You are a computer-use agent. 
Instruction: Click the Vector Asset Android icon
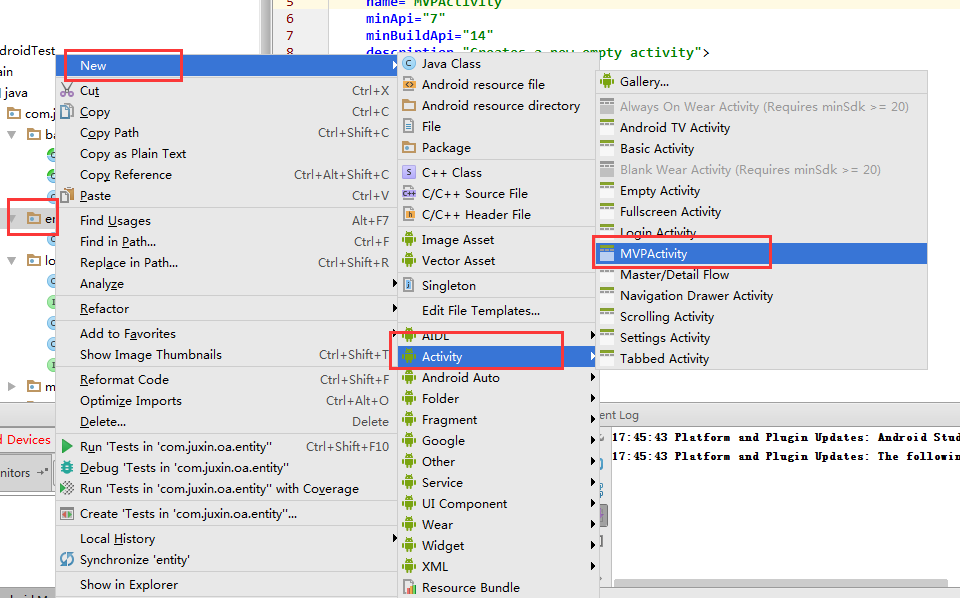point(408,261)
